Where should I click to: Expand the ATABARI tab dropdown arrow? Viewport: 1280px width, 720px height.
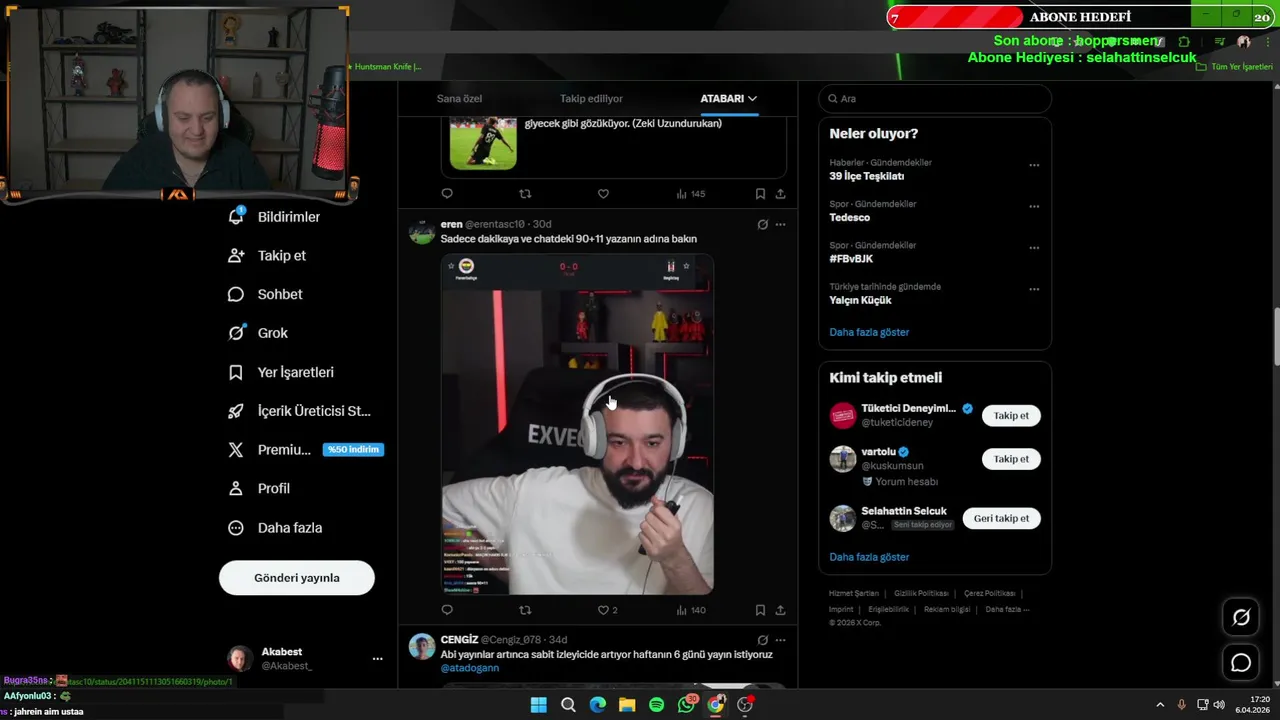(x=752, y=98)
